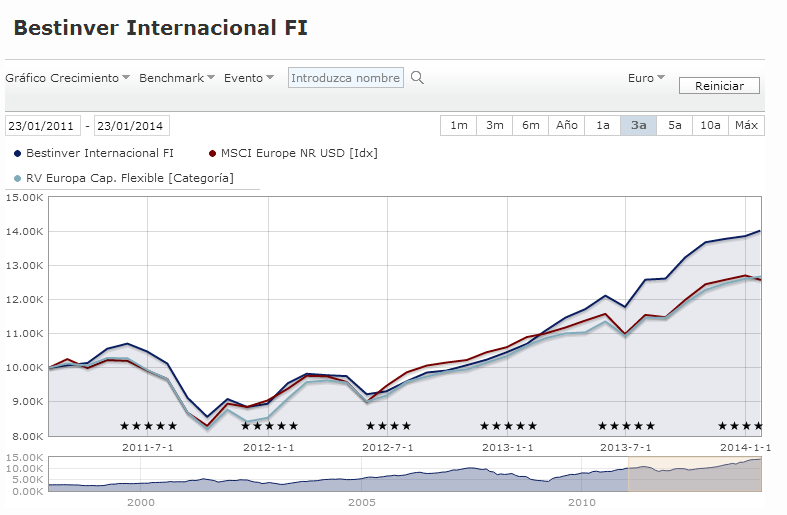Select the Máx time range
Screen dimensions: 787x515
[746, 125]
